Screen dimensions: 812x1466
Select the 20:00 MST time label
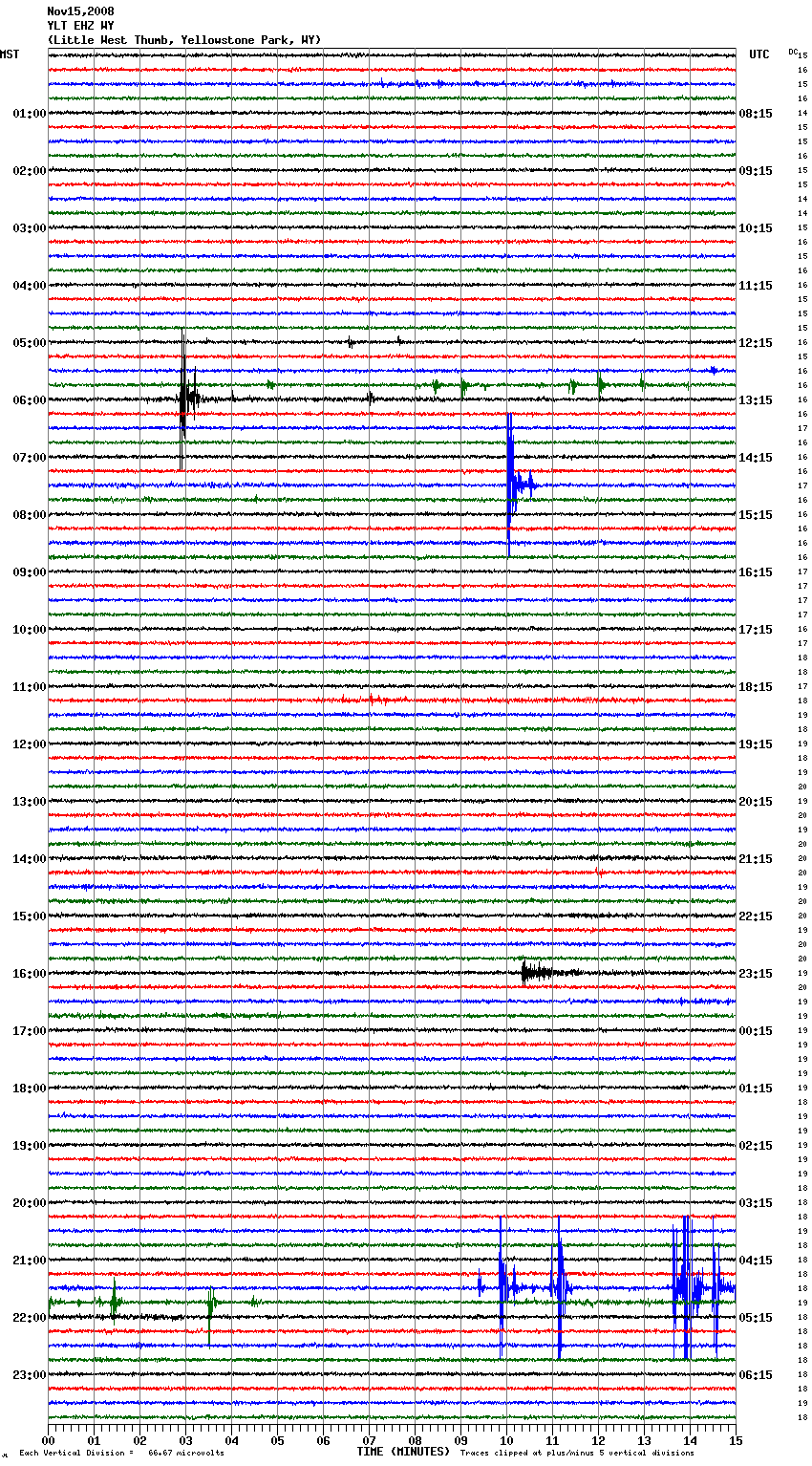click(x=30, y=1203)
